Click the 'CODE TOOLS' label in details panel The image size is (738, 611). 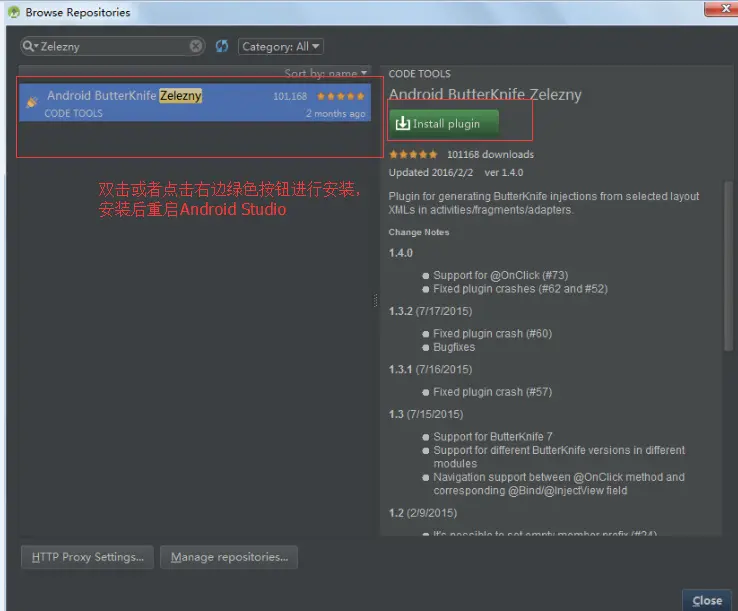coord(419,74)
